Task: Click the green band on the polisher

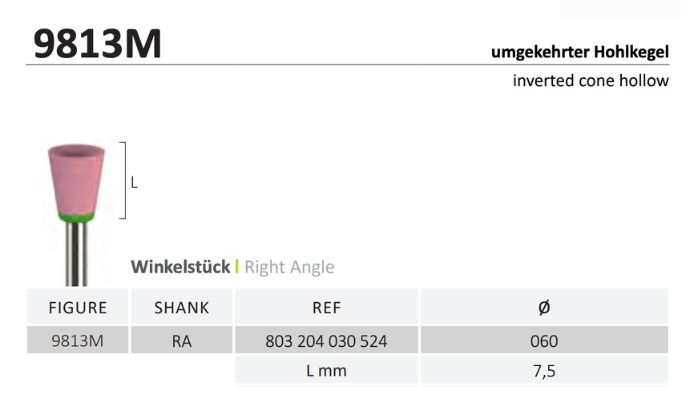Action: tap(76, 216)
